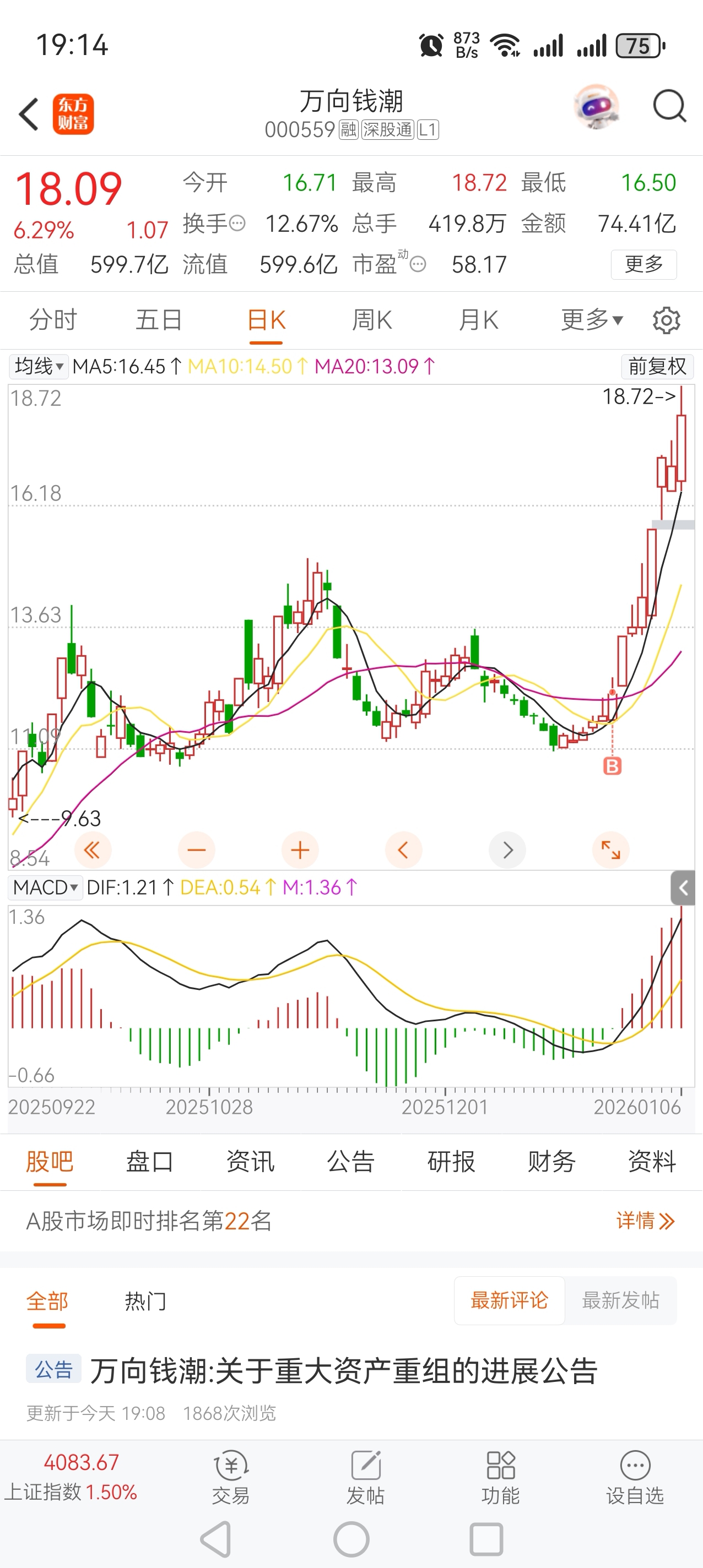Select the 股吧 tab
The image size is (703, 1568).
pyautogui.click(x=50, y=1162)
